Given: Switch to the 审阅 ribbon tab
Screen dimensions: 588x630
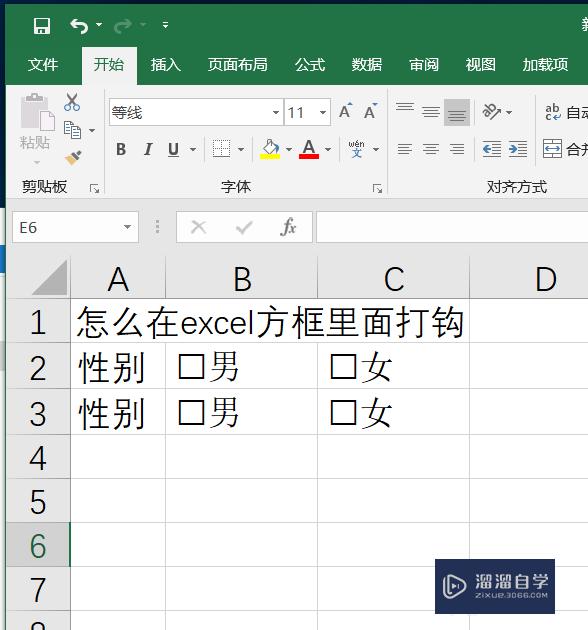Looking at the screenshot, I should tap(424, 65).
